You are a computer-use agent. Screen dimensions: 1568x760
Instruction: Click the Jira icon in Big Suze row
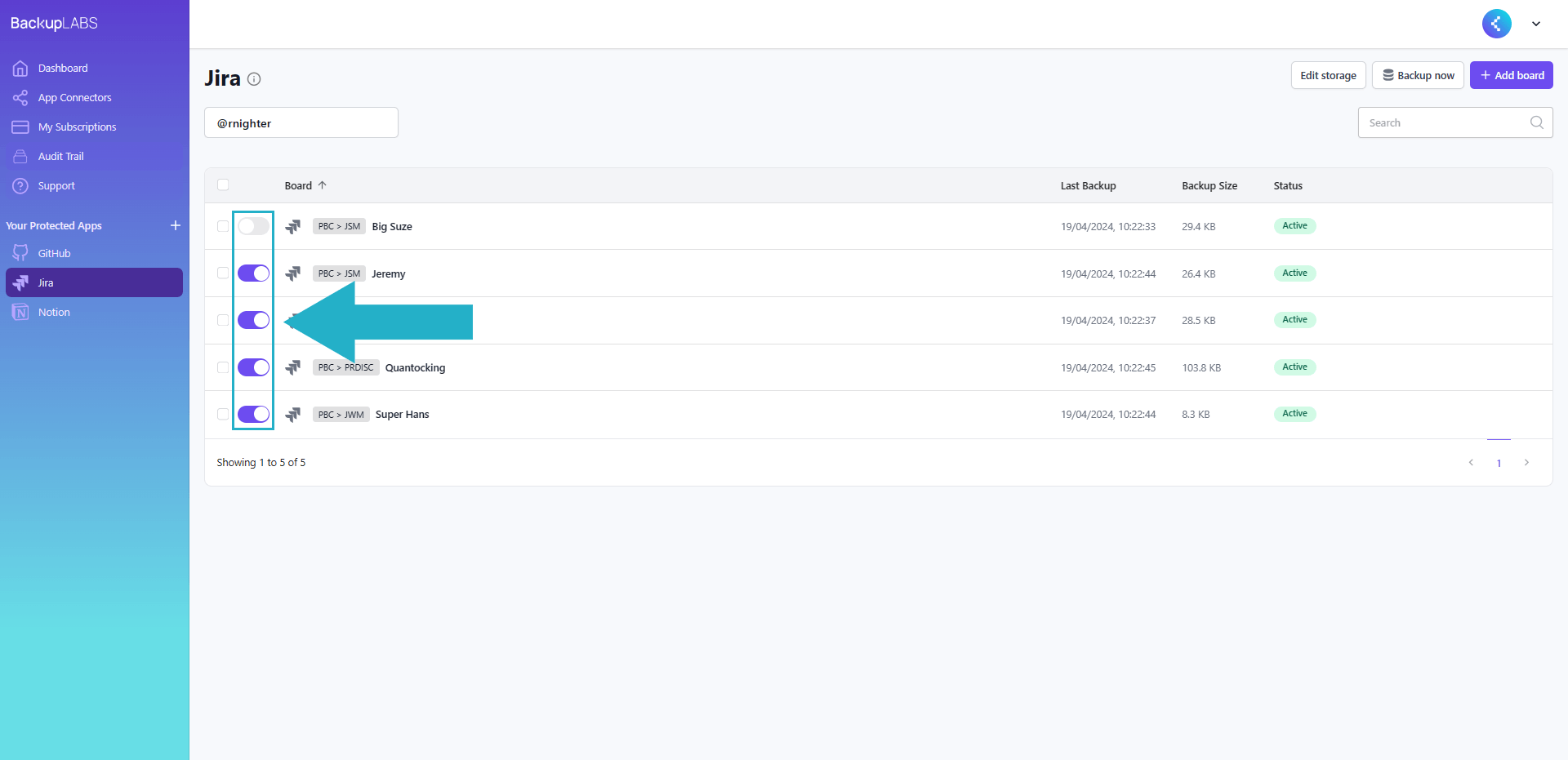[x=293, y=227]
